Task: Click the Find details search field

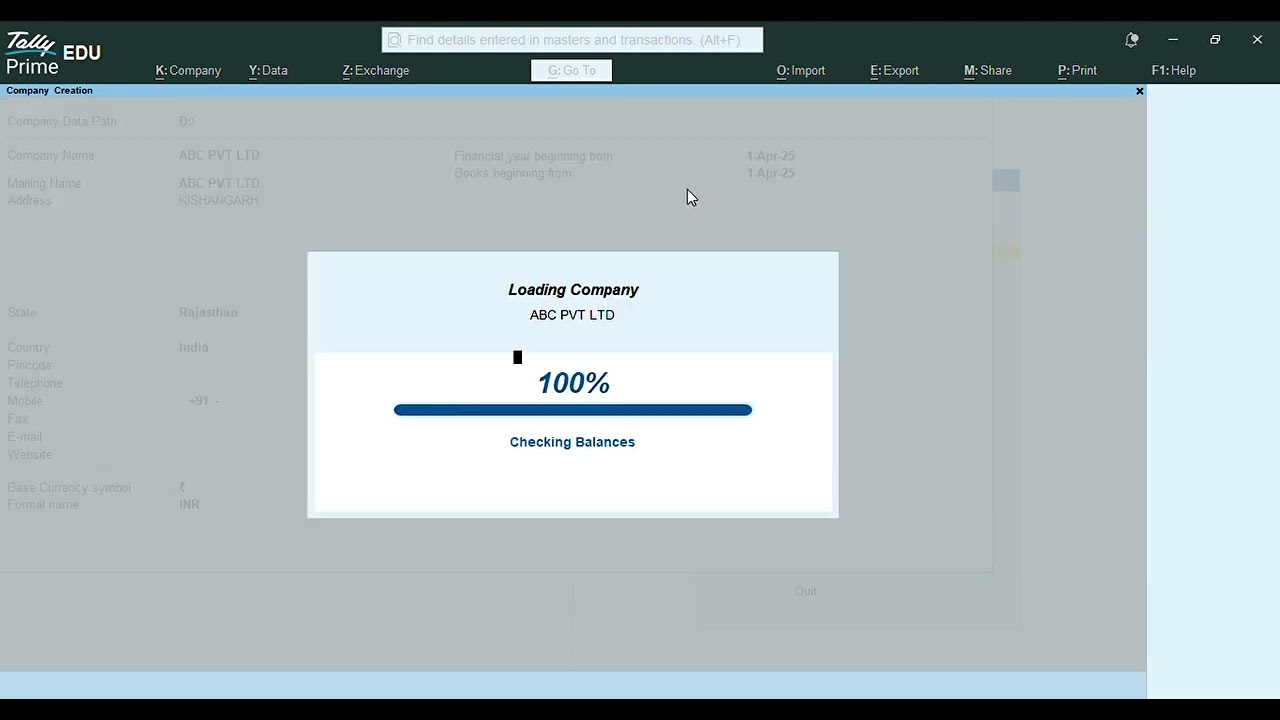Action: click(x=572, y=40)
